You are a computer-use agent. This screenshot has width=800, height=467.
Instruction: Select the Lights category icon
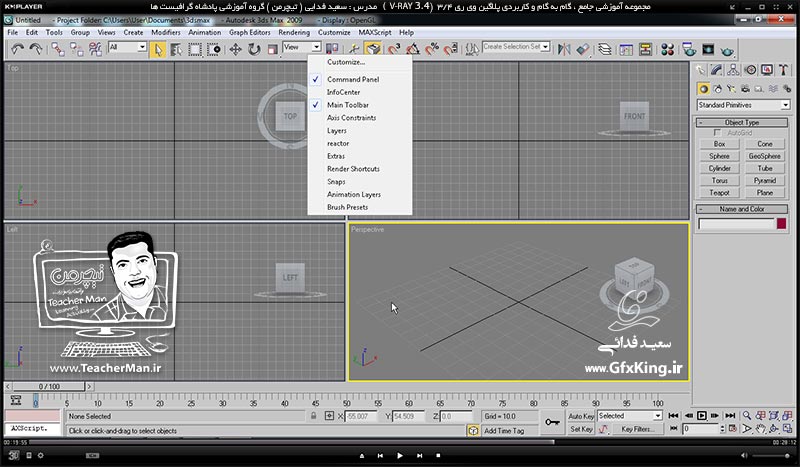click(x=732, y=89)
